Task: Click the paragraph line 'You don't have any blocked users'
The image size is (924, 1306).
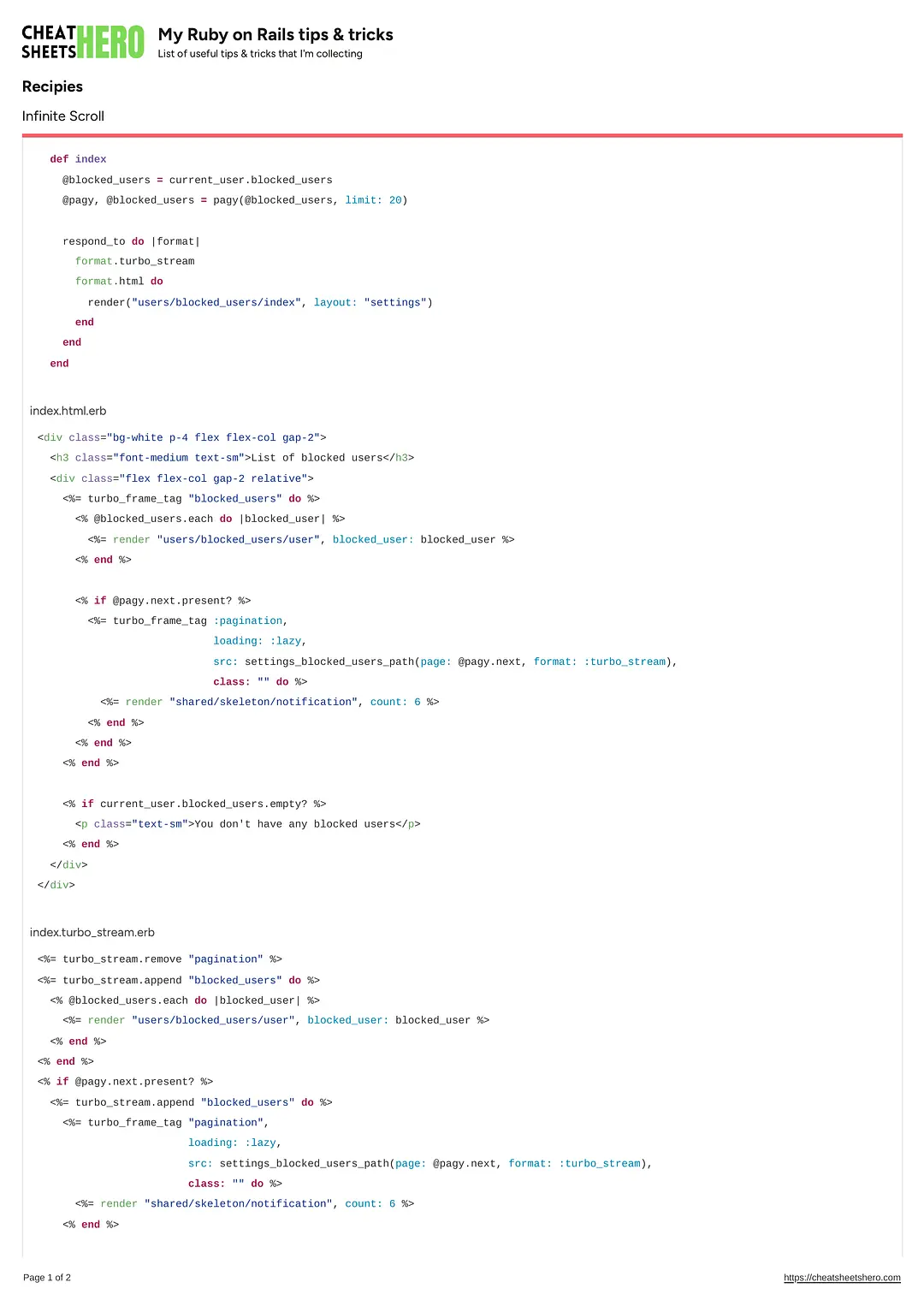Action: [x=248, y=824]
